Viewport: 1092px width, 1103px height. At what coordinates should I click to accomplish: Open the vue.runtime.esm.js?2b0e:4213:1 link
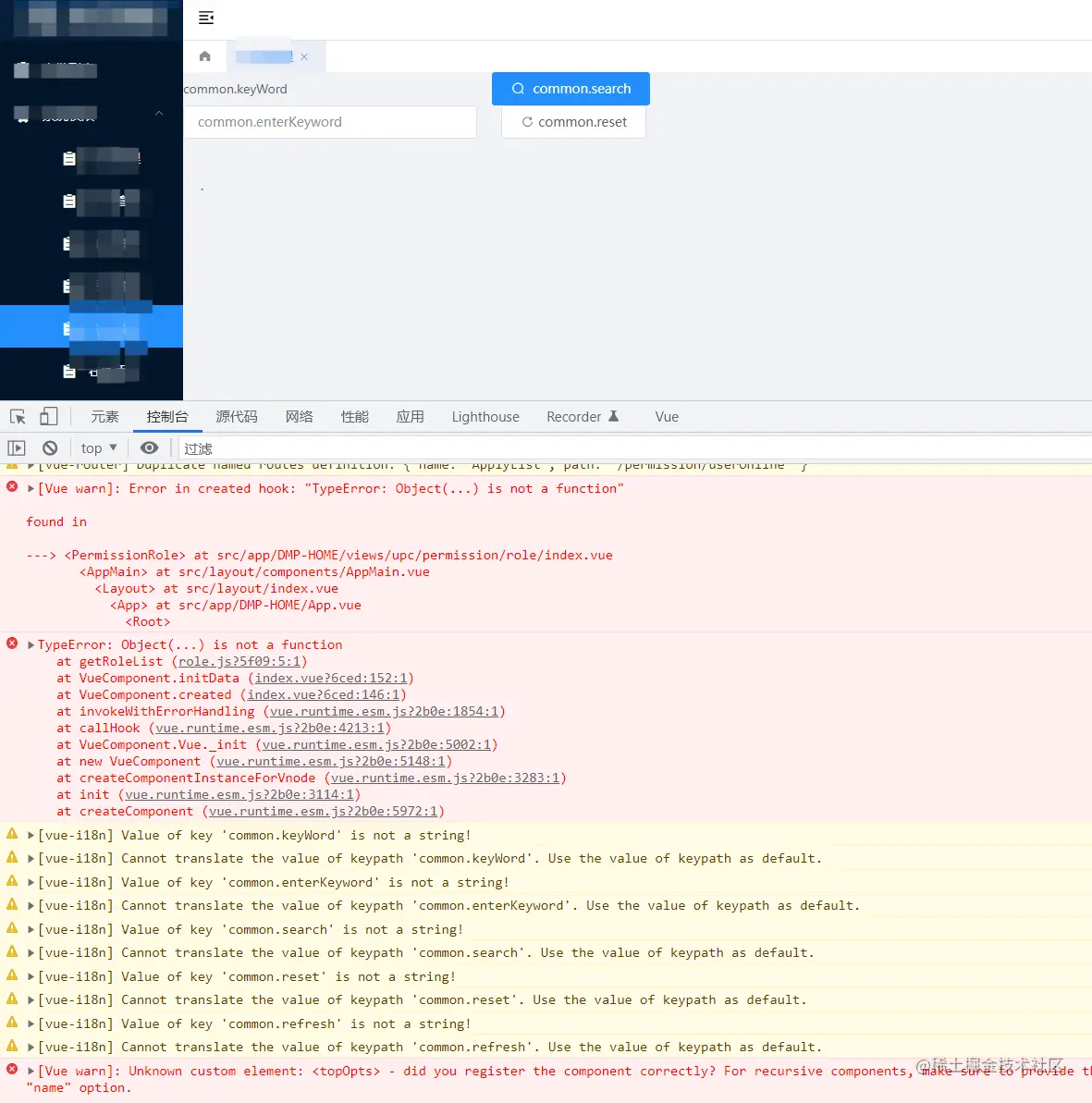(270, 728)
